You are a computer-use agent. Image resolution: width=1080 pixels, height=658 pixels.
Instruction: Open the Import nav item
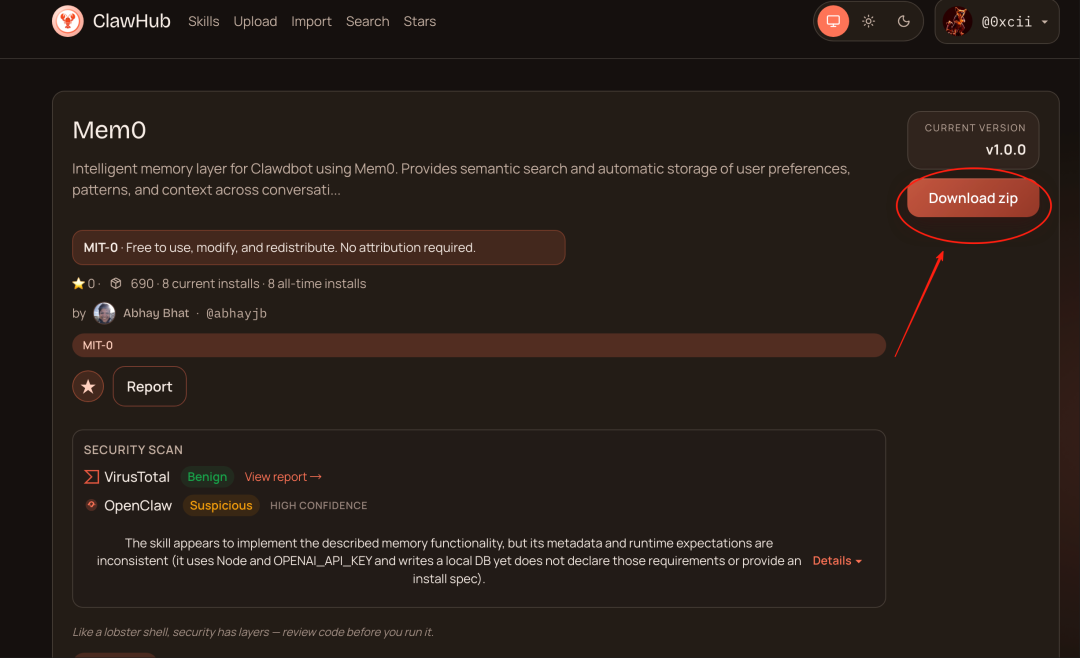coord(311,21)
